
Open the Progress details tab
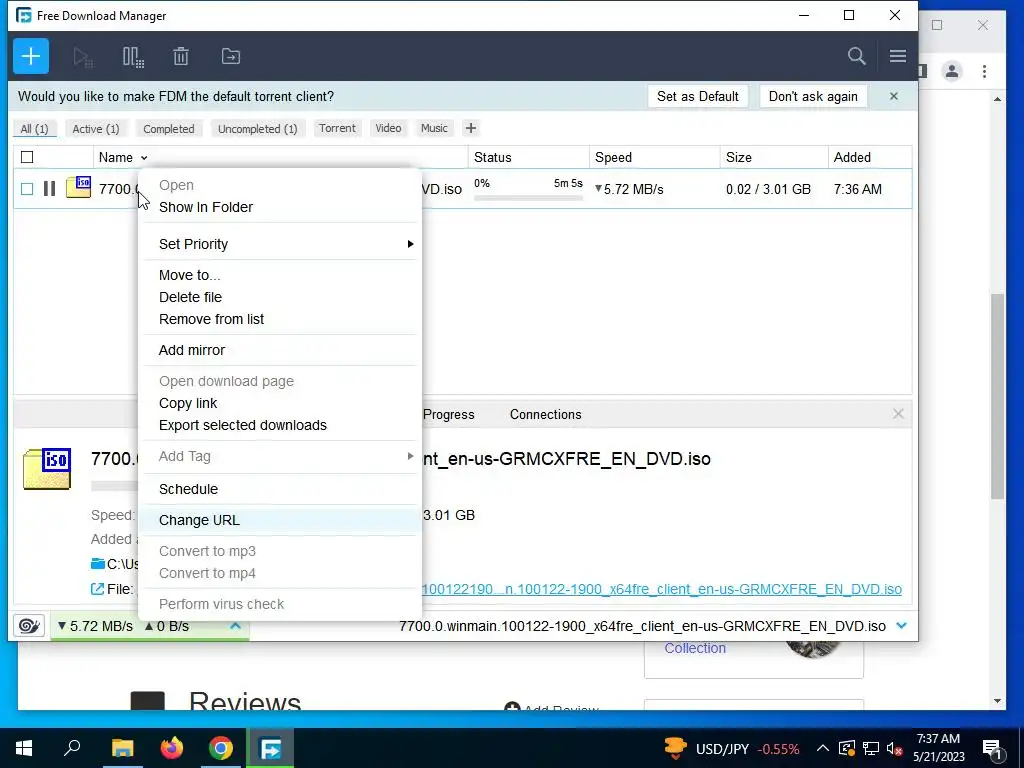(449, 415)
